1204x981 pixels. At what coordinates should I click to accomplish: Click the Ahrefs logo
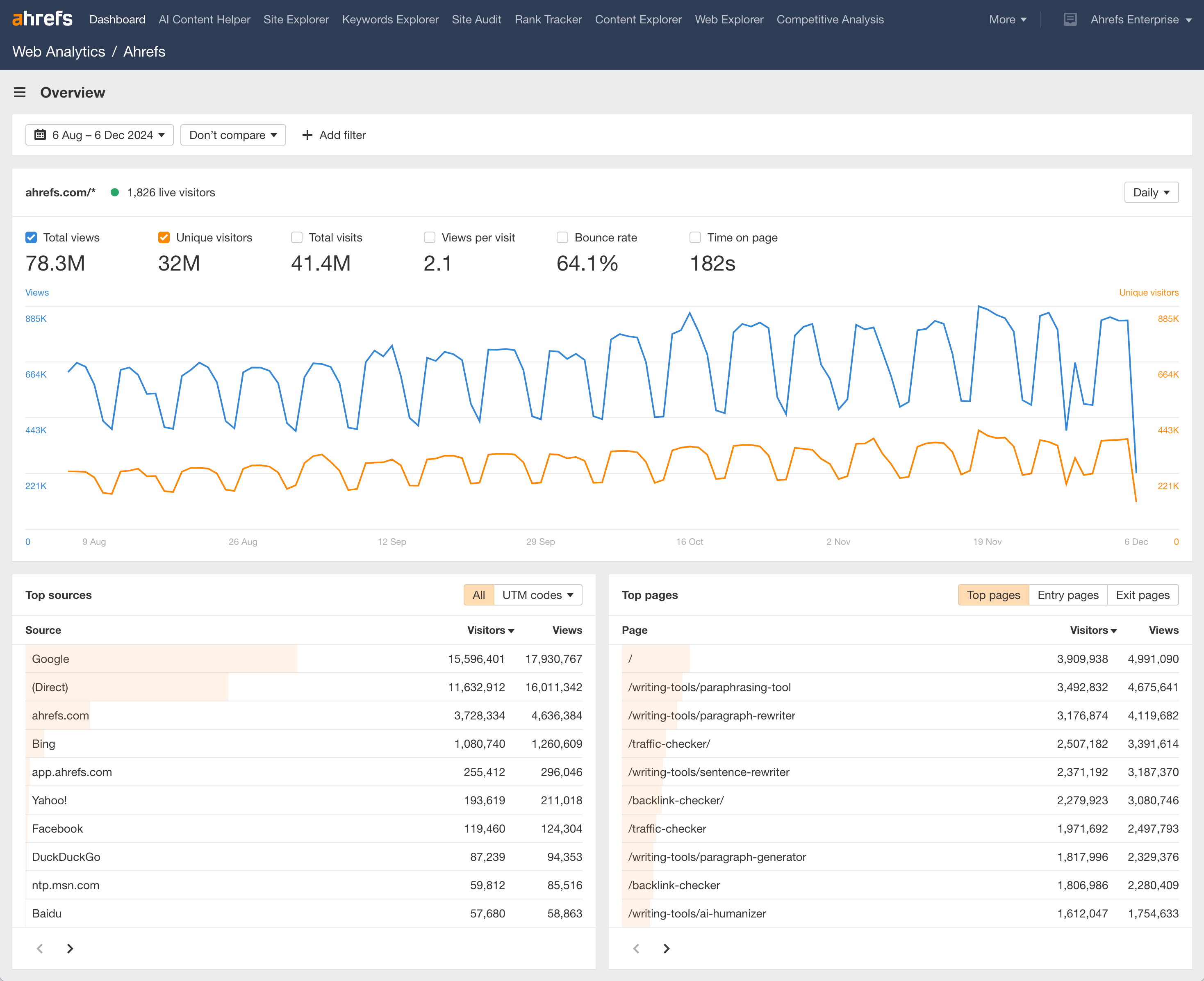coord(42,19)
